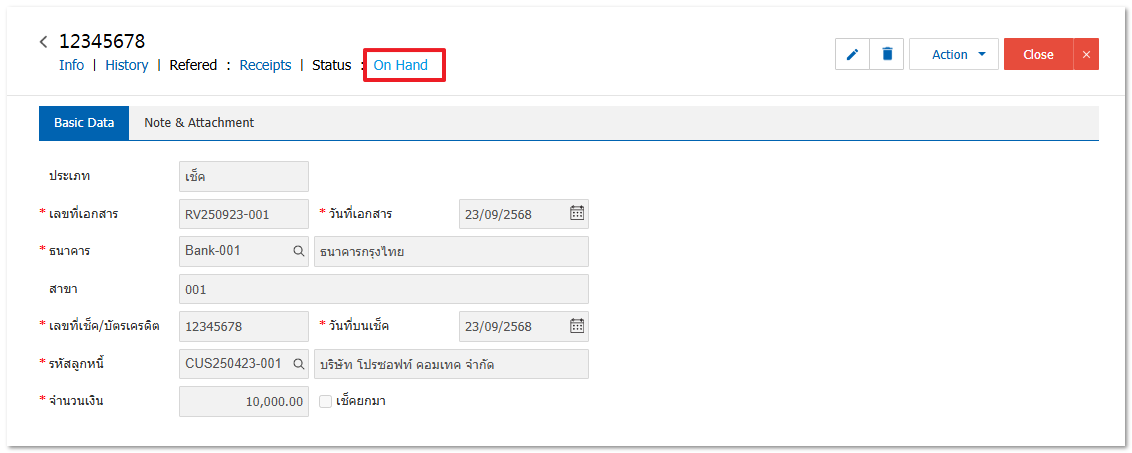Click the On Hand status link
Screen dimensions: 1132x453
tap(400, 65)
